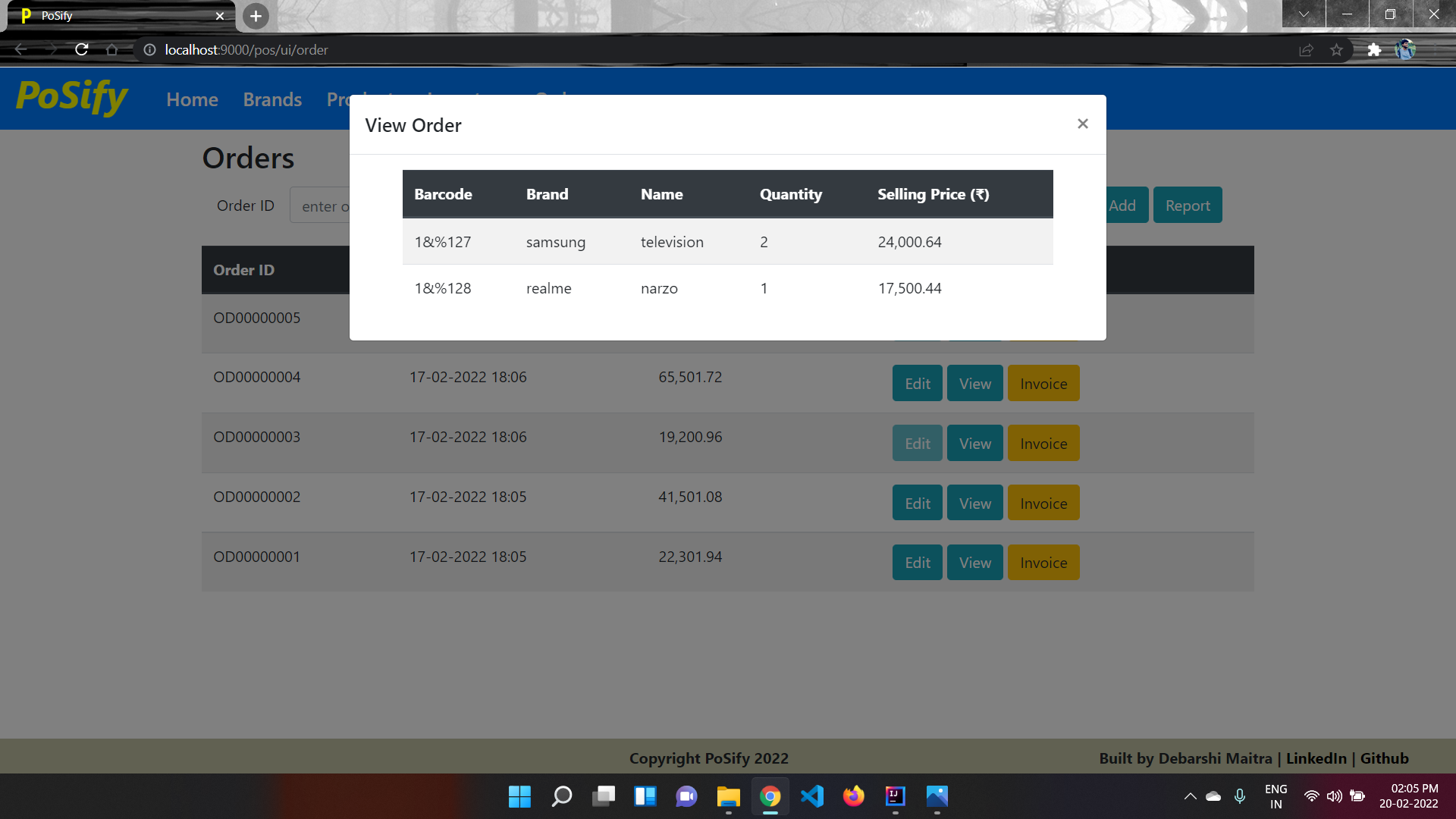This screenshot has width=1456, height=819.
Task: Open the browser tab search dropdown
Action: point(1304,14)
